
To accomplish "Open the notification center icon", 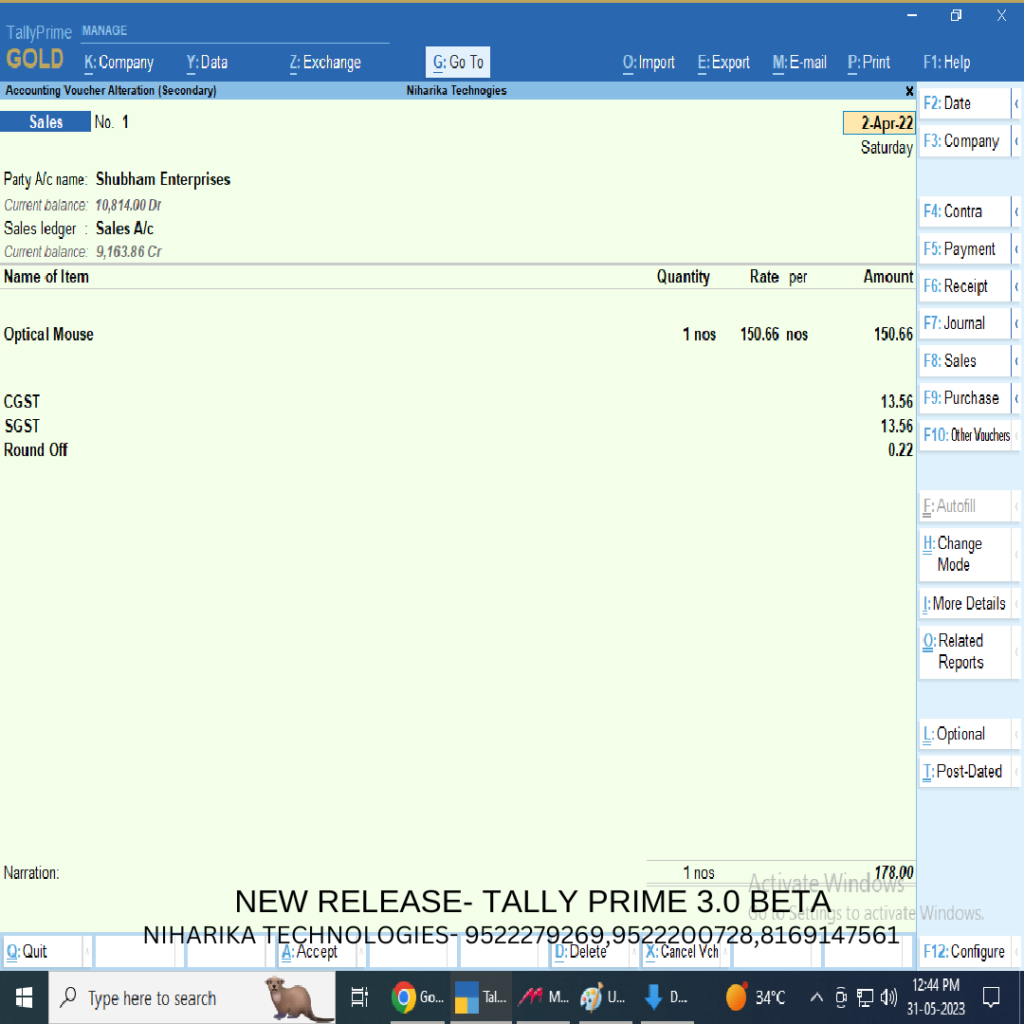I will click(991, 998).
